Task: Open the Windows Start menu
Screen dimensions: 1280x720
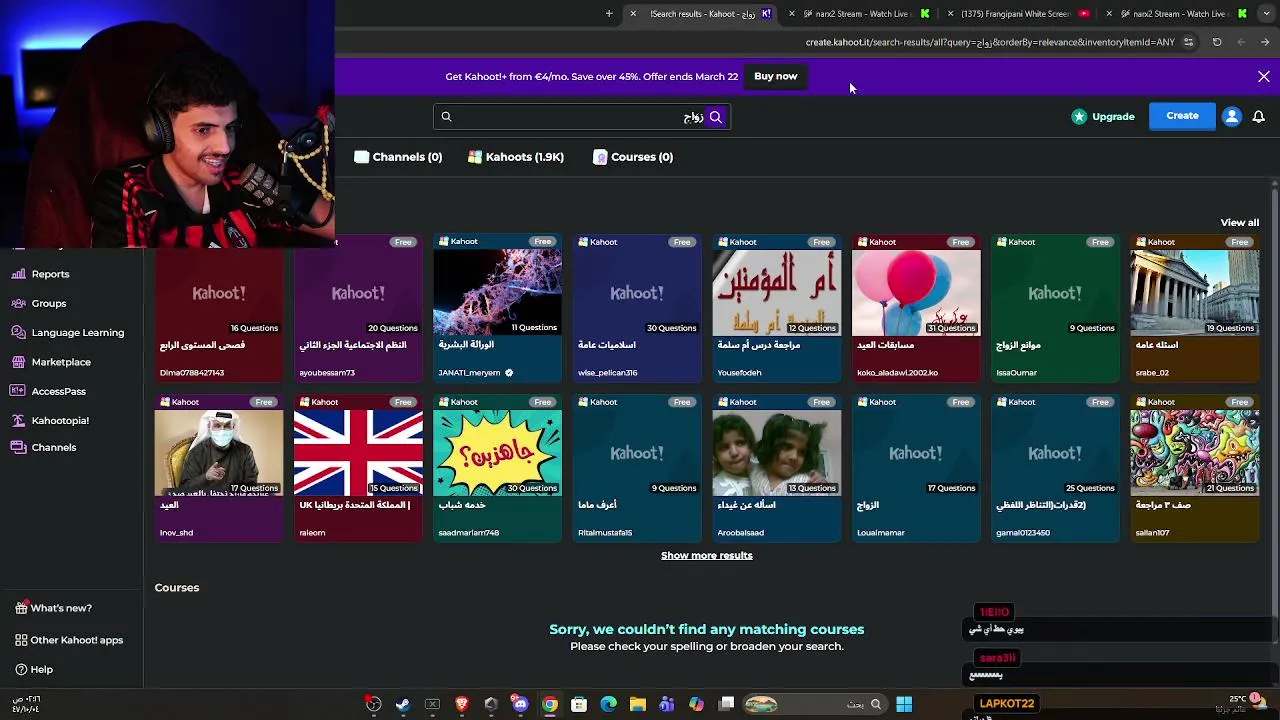Action: click(904, 704)
